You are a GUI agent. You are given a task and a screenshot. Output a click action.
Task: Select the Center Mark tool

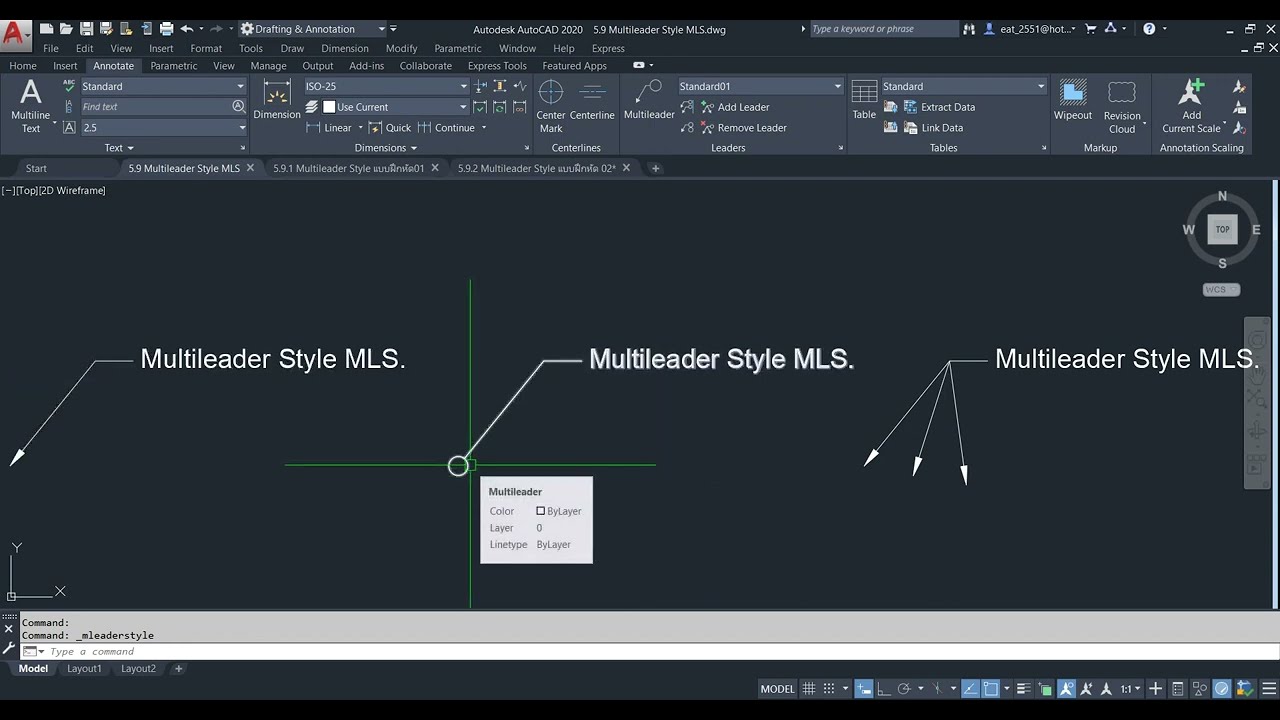coord(551,107)
